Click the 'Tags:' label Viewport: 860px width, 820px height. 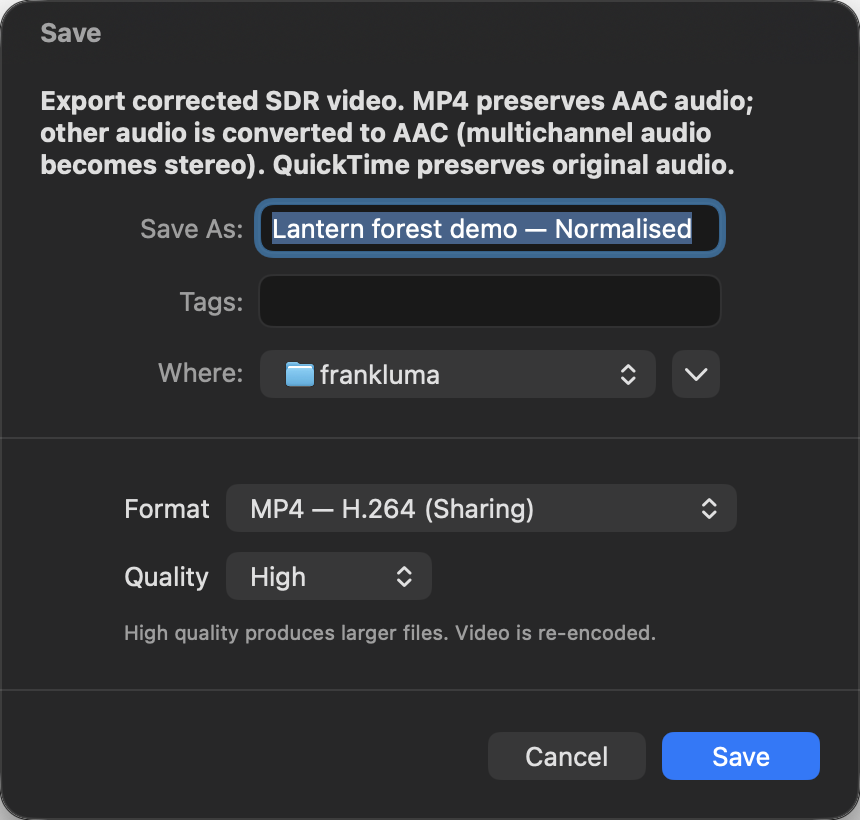(x=211, y=302)
